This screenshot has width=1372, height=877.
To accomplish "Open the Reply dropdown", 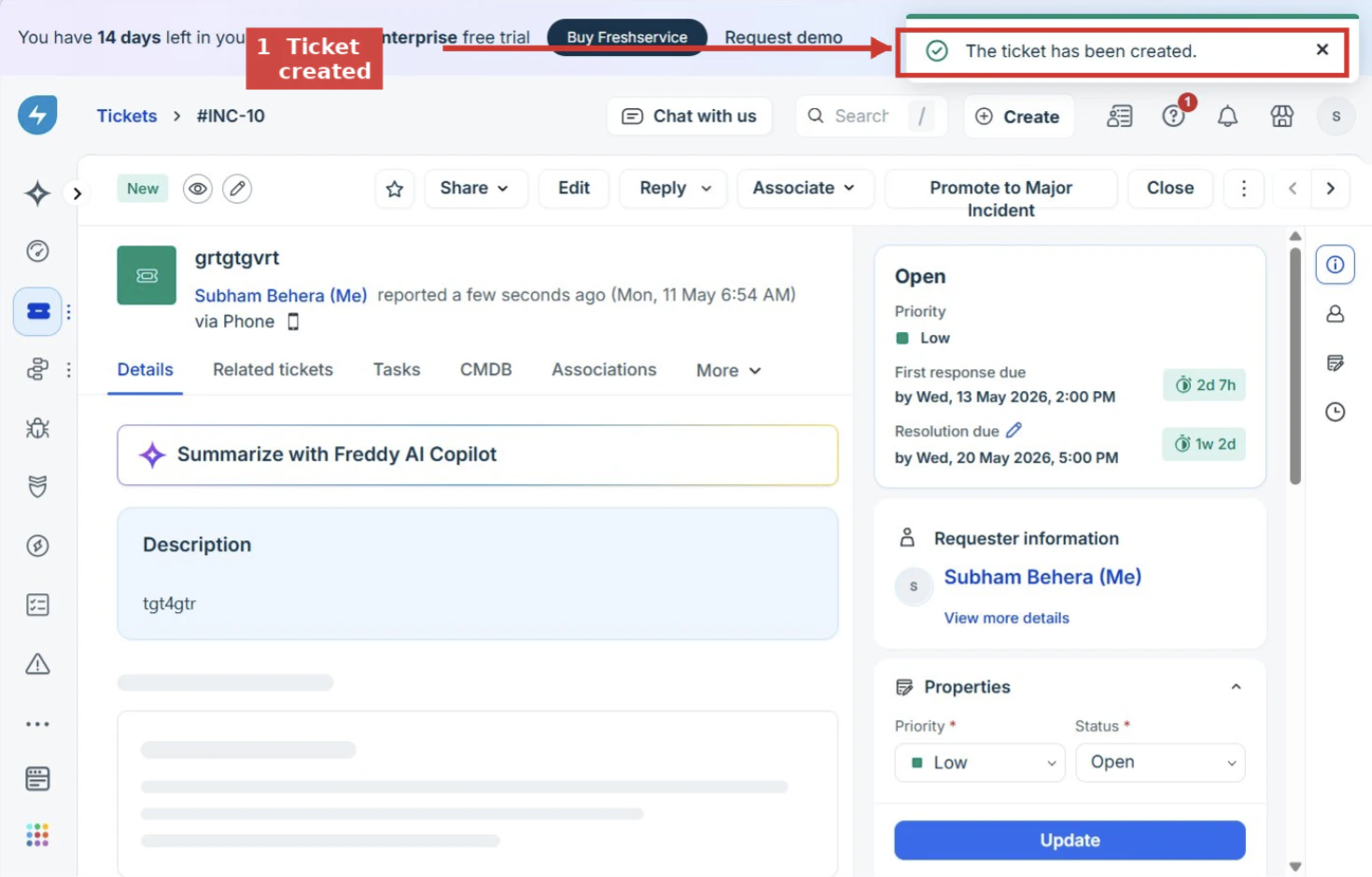I will [674, 188].
